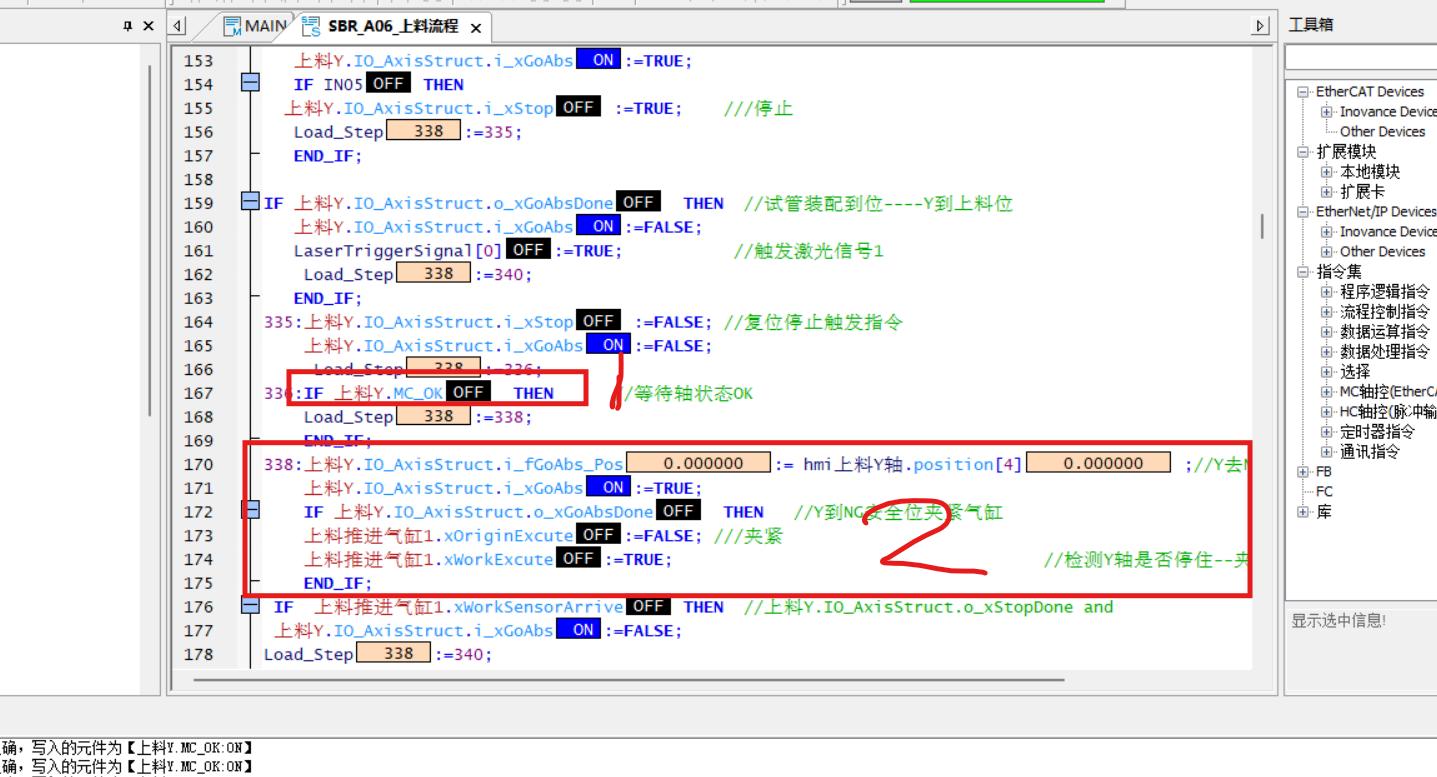Click the SBR_A06 tab file icon
1437x777 pixels.
(311, 27)
